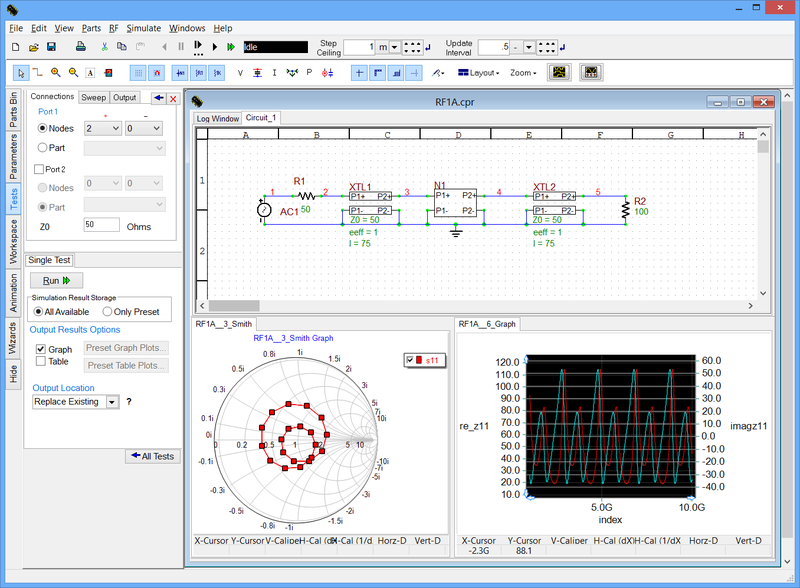
Task: Select the Only Preset radio button
Action: coord(107,312)
